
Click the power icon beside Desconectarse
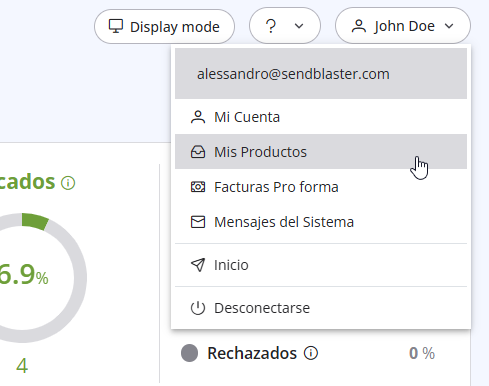[x=198, y=308]
